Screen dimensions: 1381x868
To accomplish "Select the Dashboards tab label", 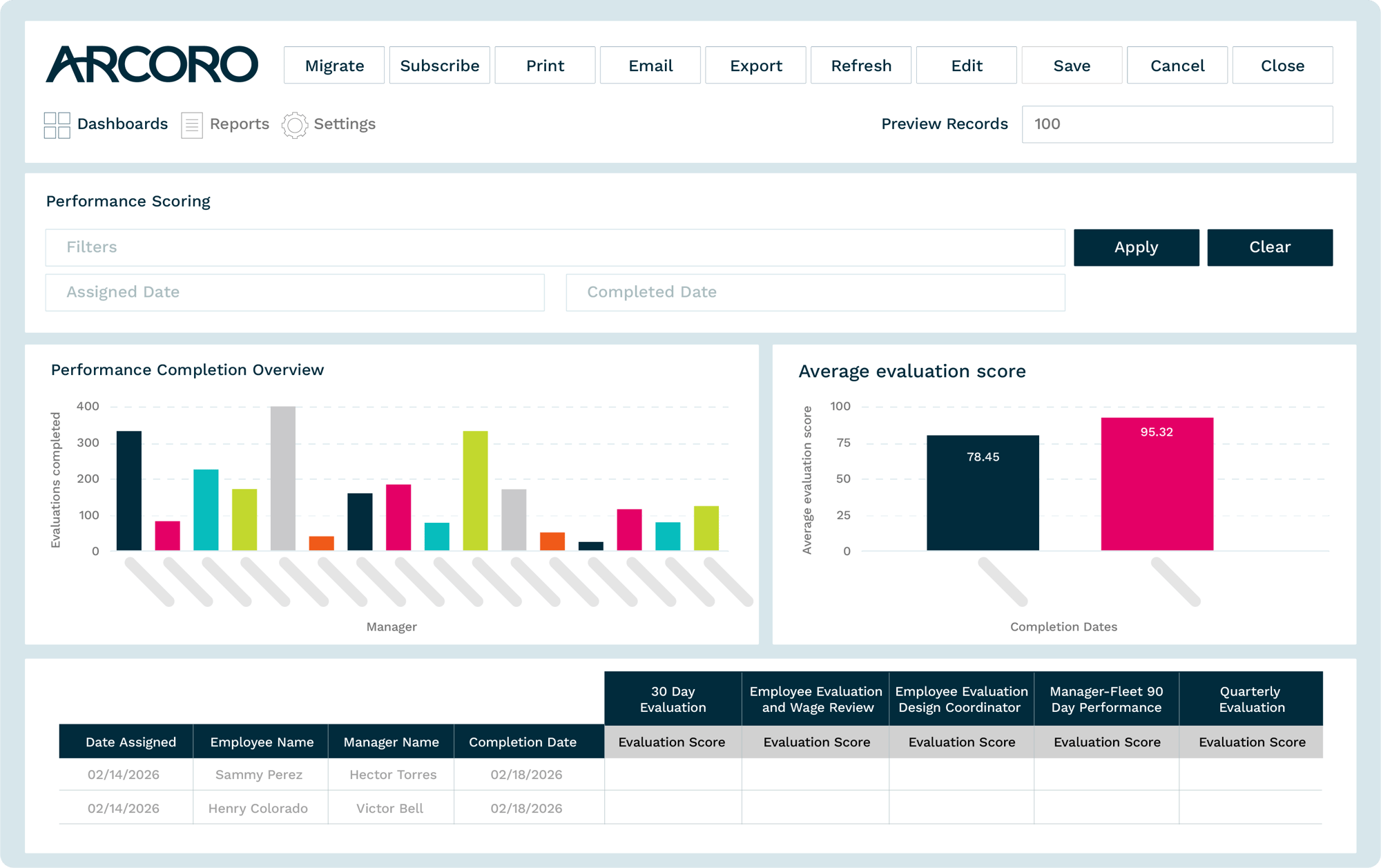I will (x=122, y=124).
